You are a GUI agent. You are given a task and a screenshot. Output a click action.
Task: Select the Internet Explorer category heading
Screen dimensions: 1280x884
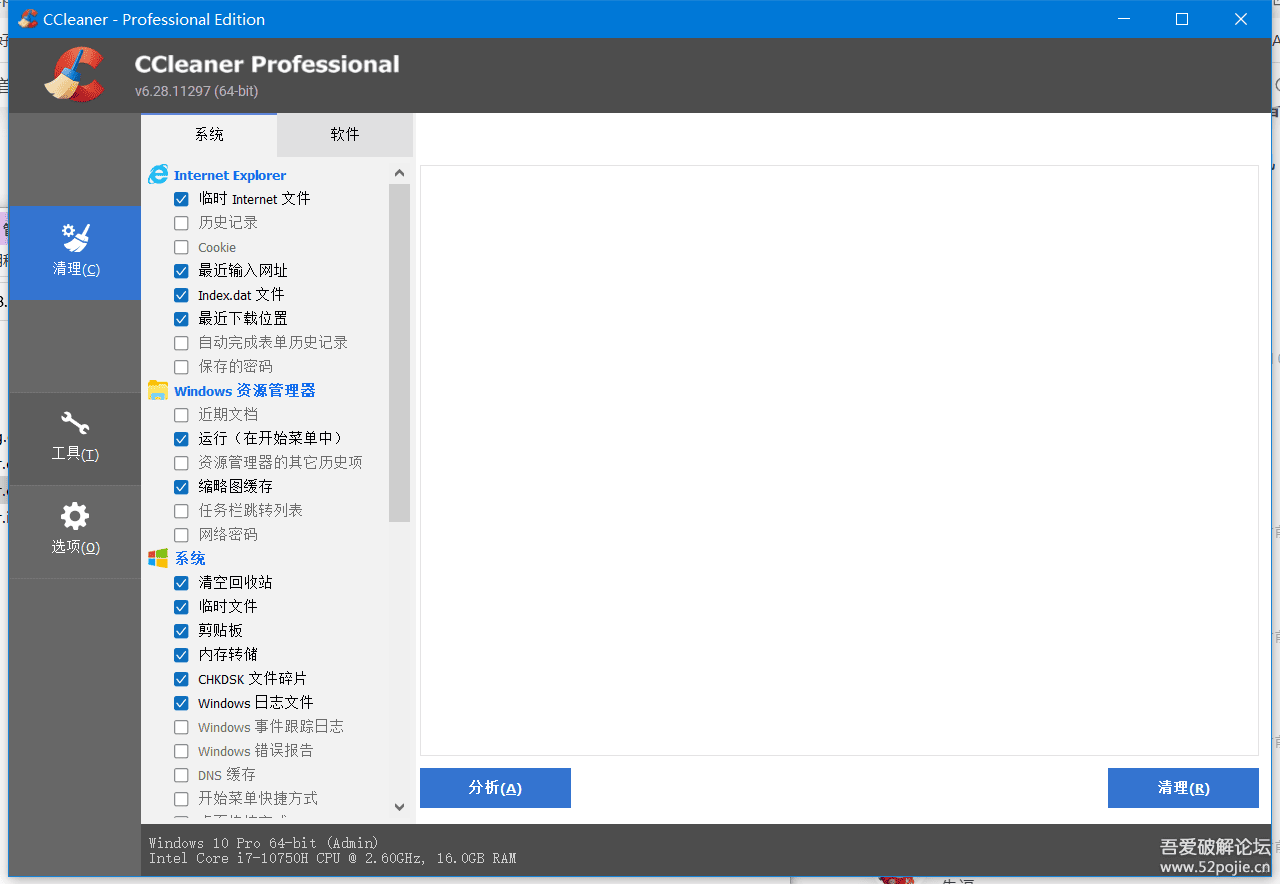(230, 175)
